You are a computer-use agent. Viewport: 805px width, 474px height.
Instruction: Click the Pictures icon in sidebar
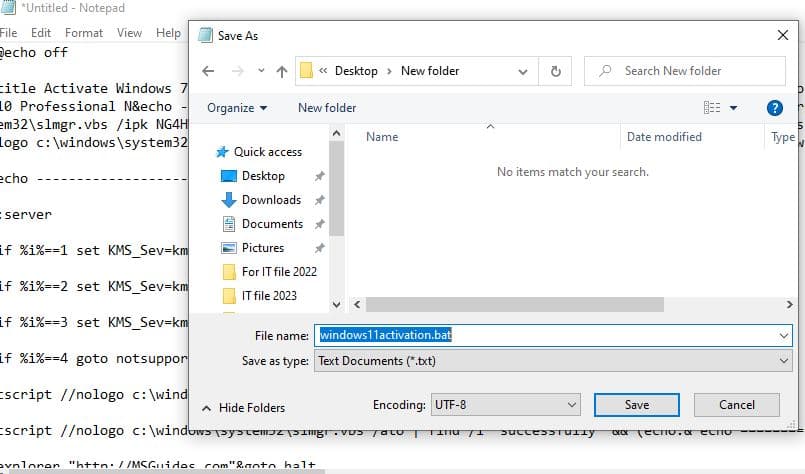click(228, 248)
